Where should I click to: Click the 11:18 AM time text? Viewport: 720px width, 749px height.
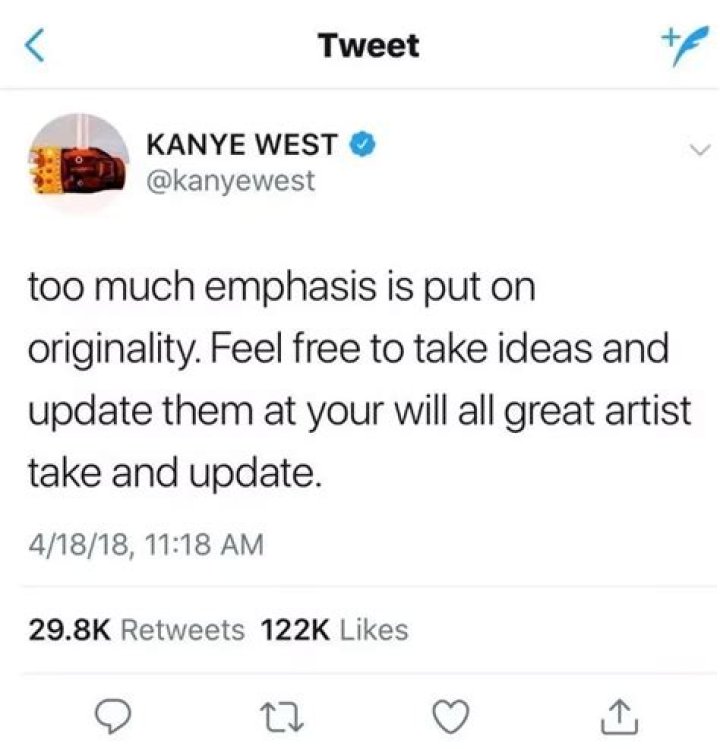point(203,545)
